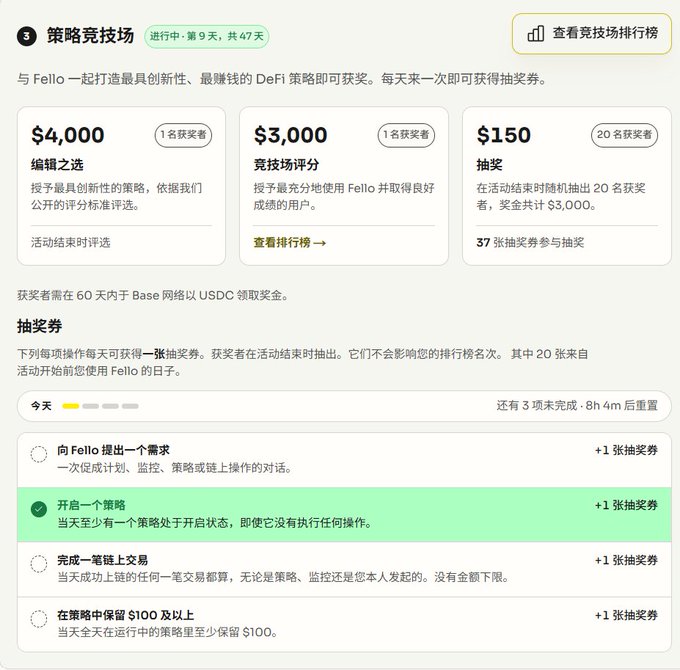Screen dimensions: 680x670
Task: Toggle the 在策略中保留 $100 及以上 task circle
Action: pos(39,619)
